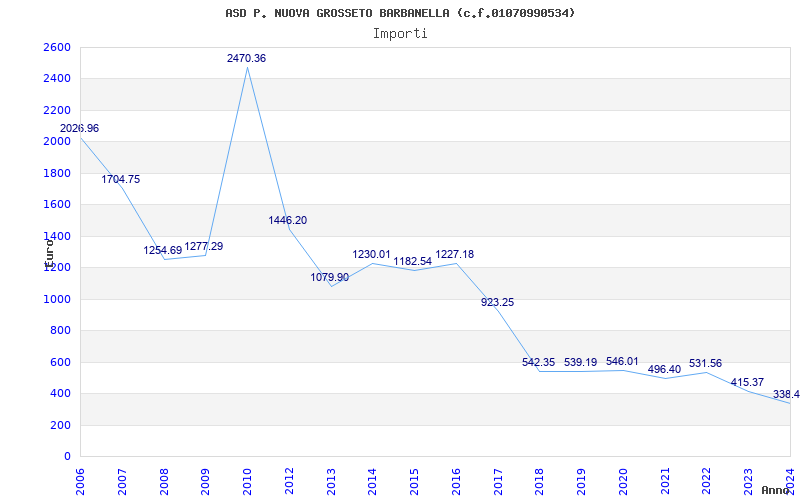Click the data label 496.40
Screen dimensions: 800x500
(x=664, y=369)
